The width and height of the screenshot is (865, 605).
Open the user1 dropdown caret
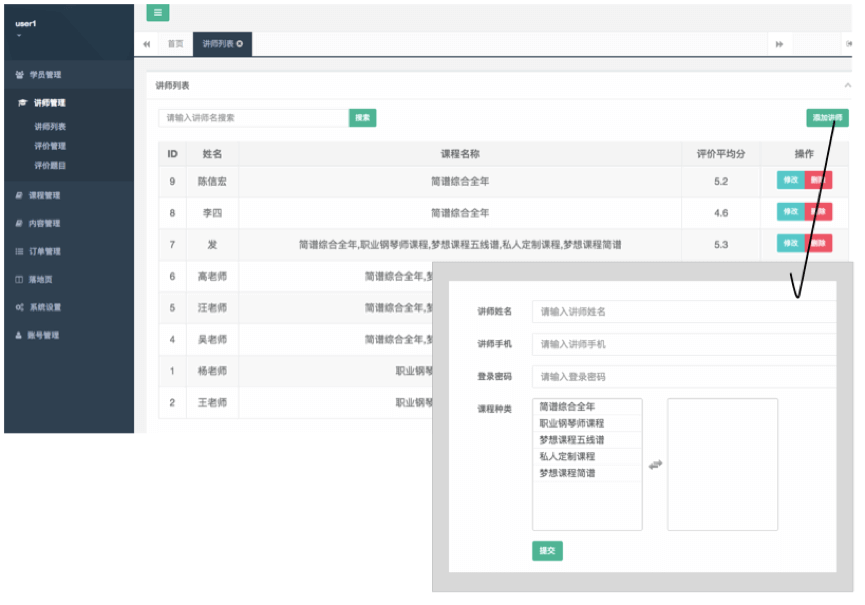point(19,36)
